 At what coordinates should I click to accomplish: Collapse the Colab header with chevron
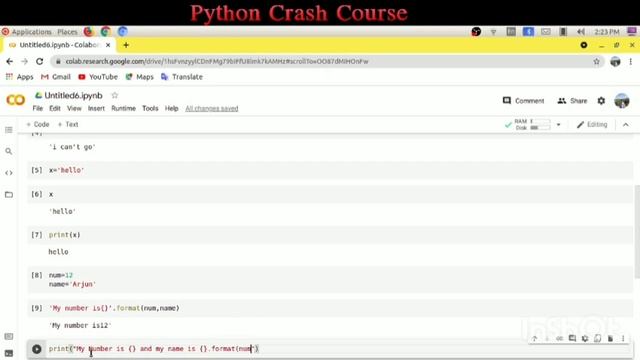(x=626, y=124)
